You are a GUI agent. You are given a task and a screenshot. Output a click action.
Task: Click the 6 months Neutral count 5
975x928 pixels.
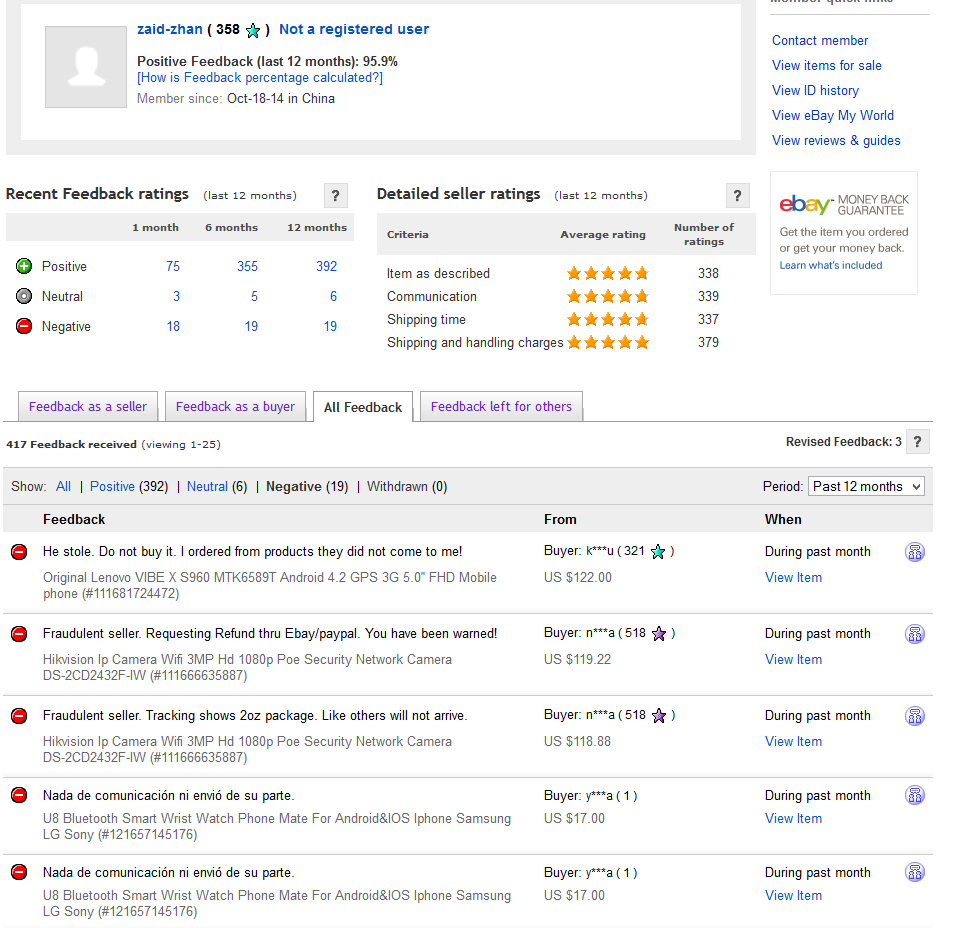(x=254, y=296)
